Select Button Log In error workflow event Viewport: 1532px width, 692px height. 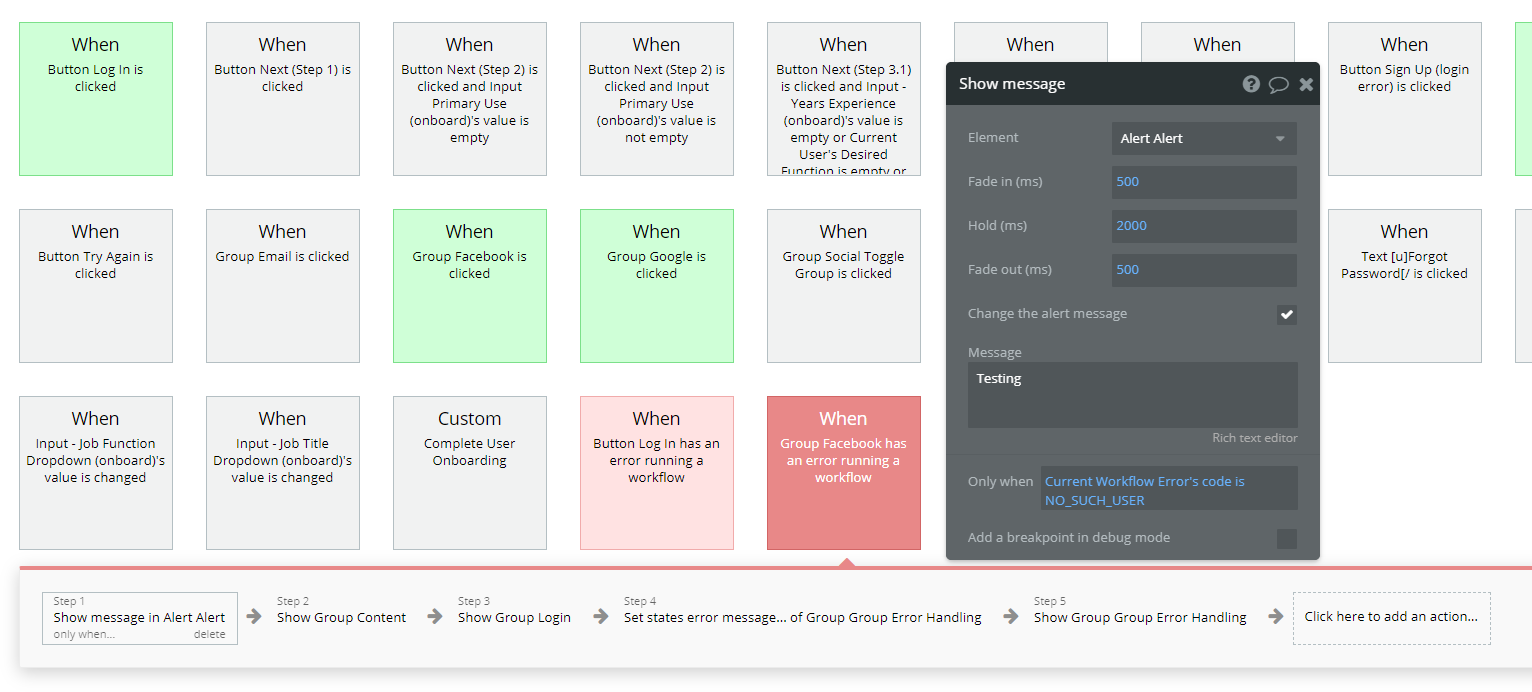point(656,473)
